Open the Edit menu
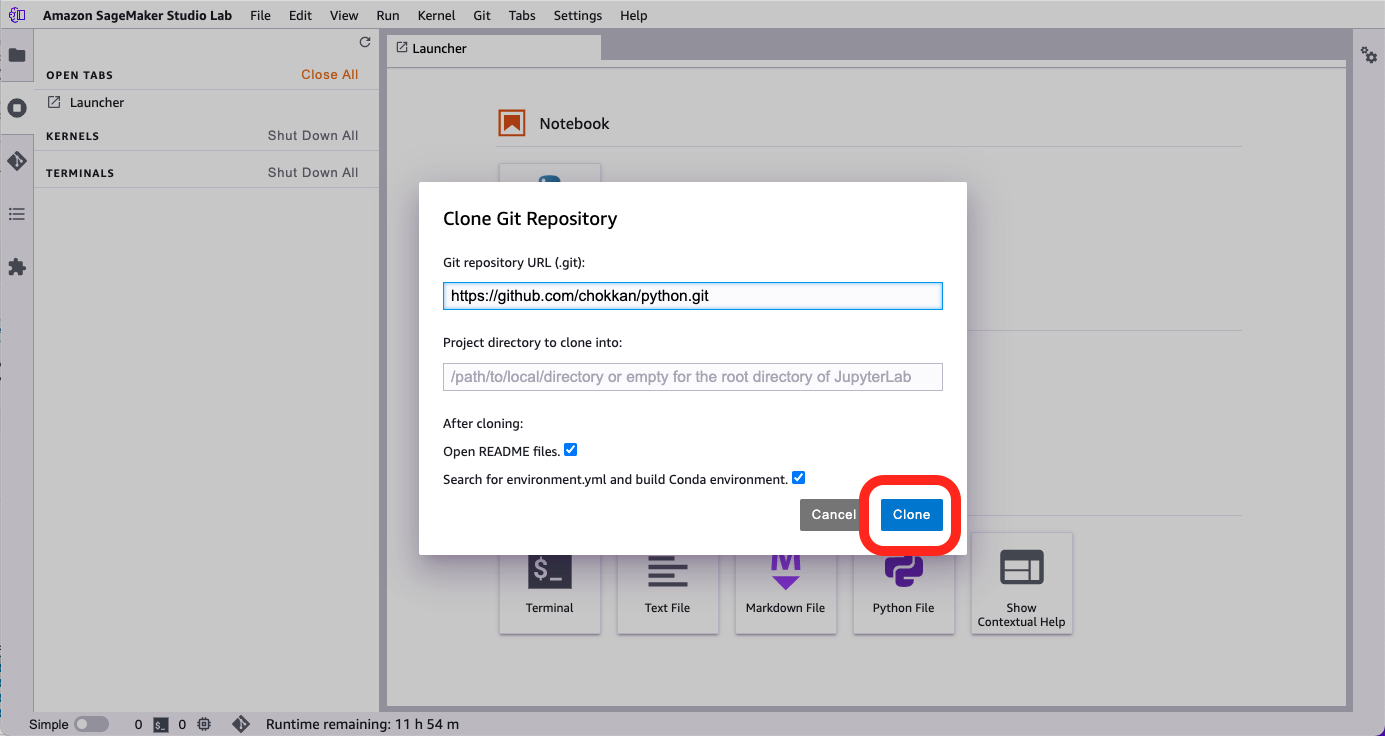Viewport: 1385px width, 736px height. coord(300,15)
